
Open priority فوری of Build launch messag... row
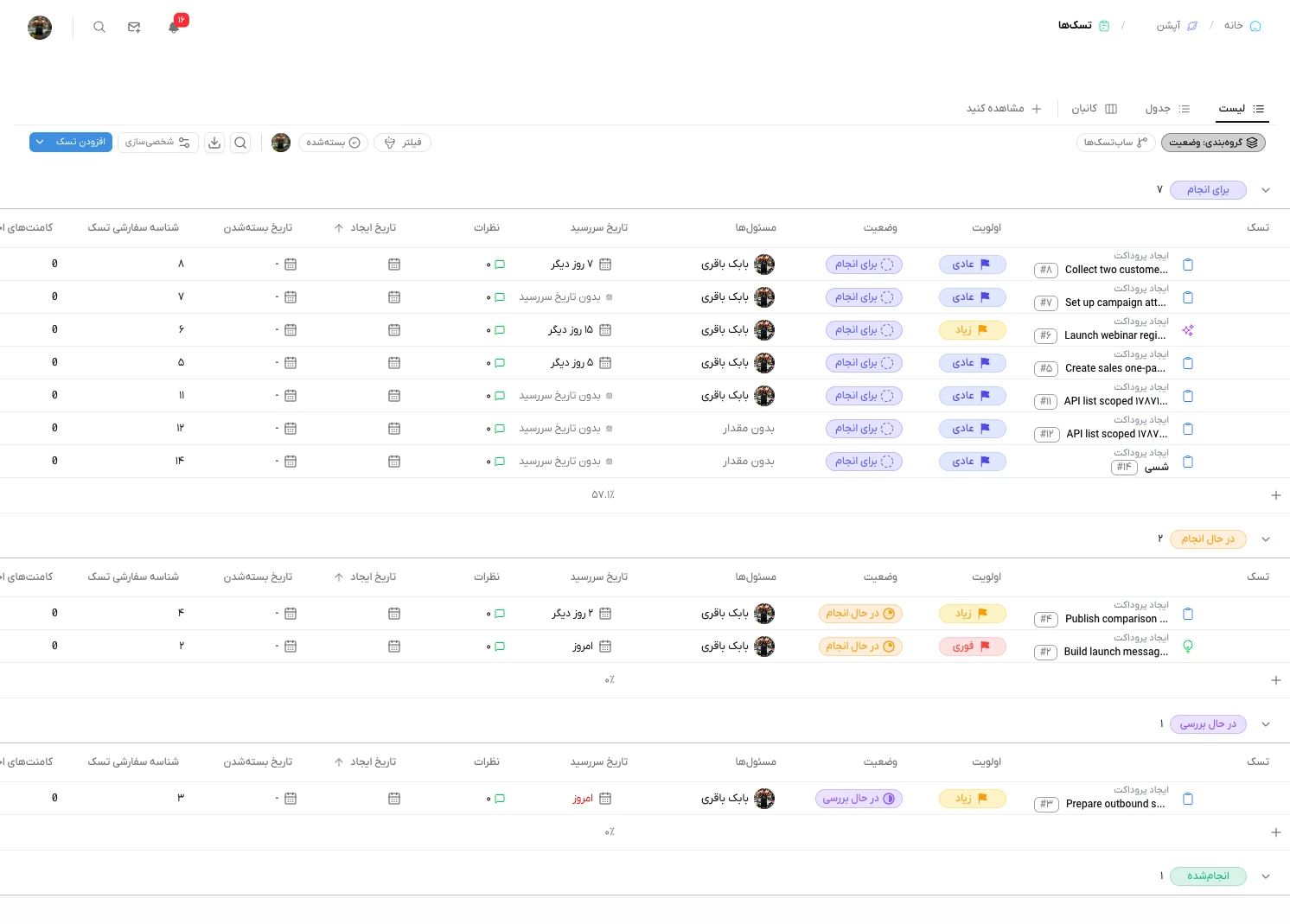click(973, 647)
